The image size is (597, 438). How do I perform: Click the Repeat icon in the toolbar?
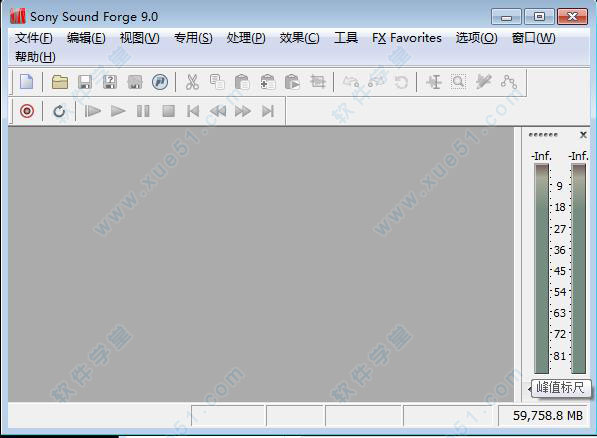coord(401,82)
